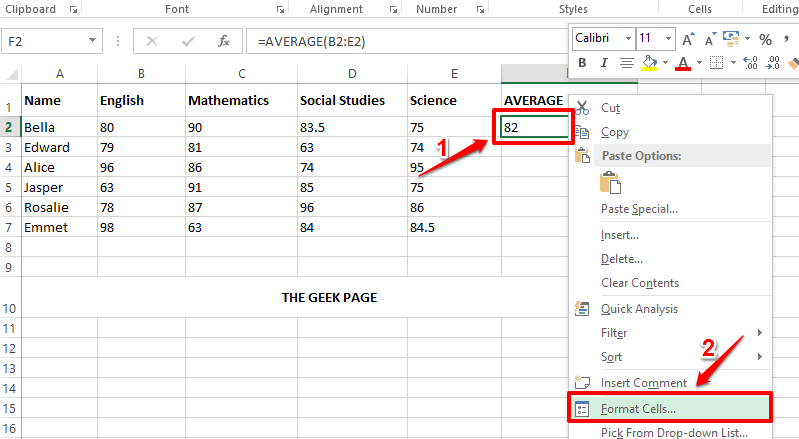Screen dimensions: 799x439
Task: Click Decrease Font Size icon
Action: [709, 39]
